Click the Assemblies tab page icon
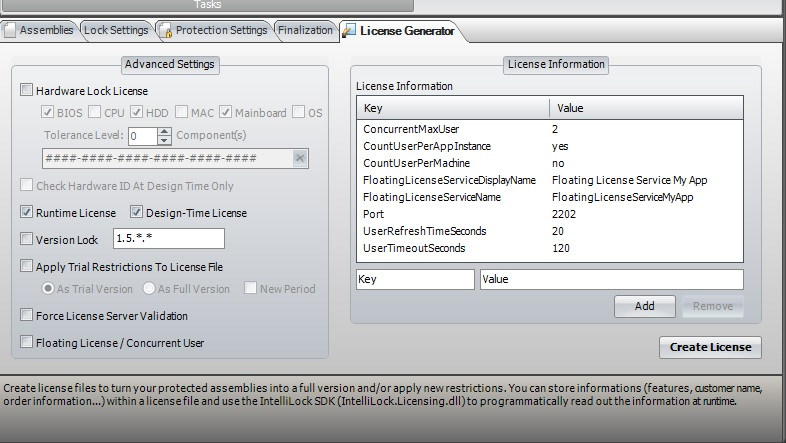786x443 pixels. coord(10,30)
